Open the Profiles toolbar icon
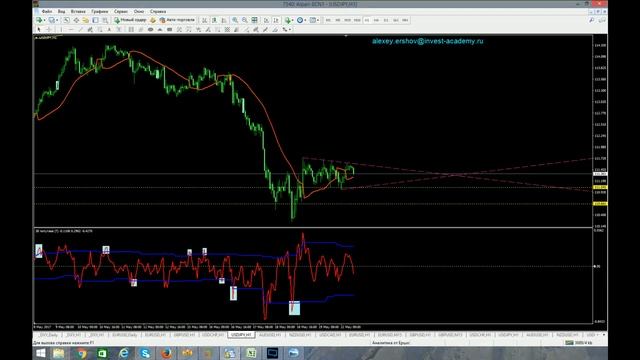Viewport: 640px width, 360px height. coord(51,20)
